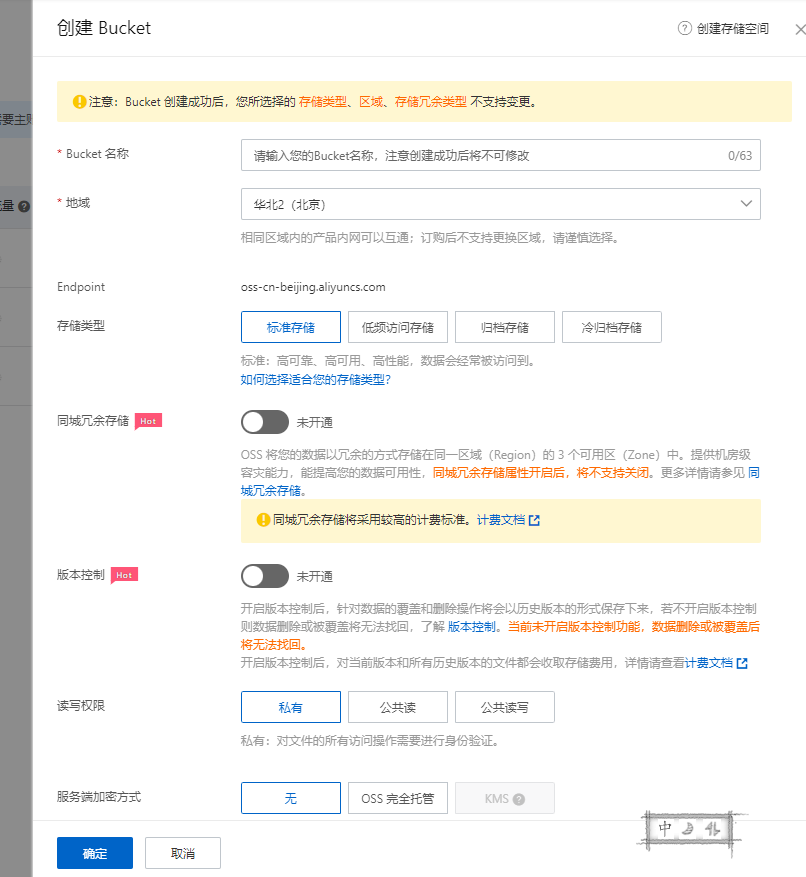Select 私有 read-write permission
The width and height of the screenshot is (806, 877).
291,707
